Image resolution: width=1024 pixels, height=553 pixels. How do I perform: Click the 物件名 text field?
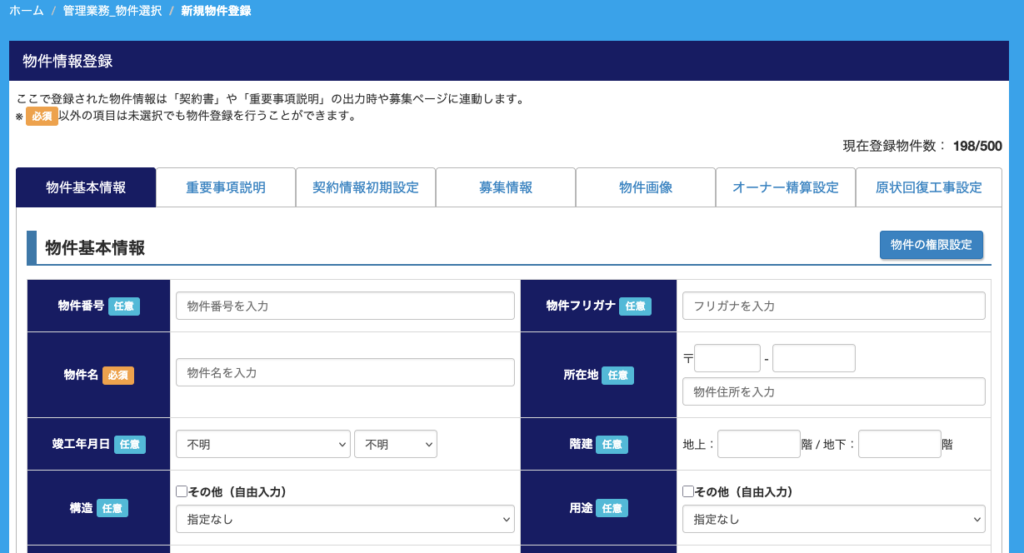[344, 372]
